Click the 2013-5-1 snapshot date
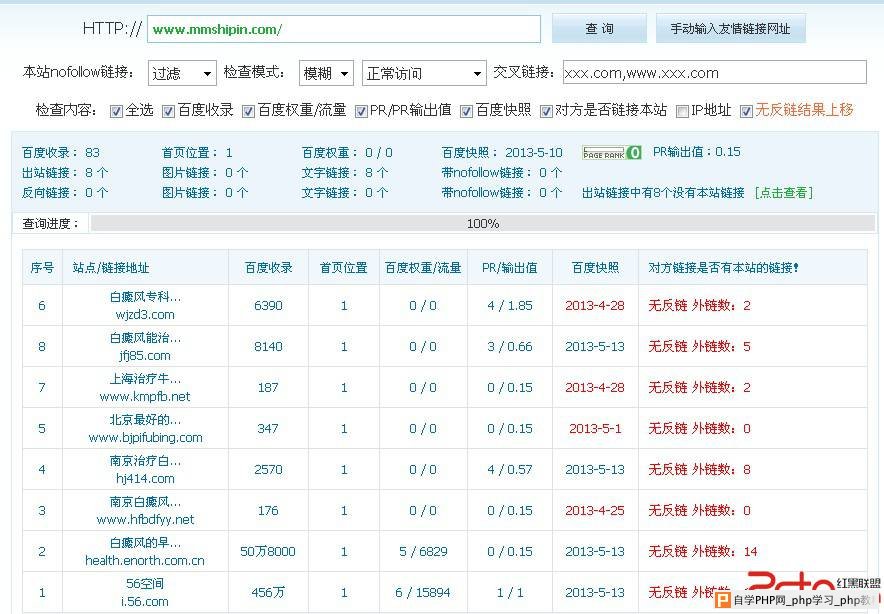This screenshot has height=614, width=884. click(x=595, y=429)
